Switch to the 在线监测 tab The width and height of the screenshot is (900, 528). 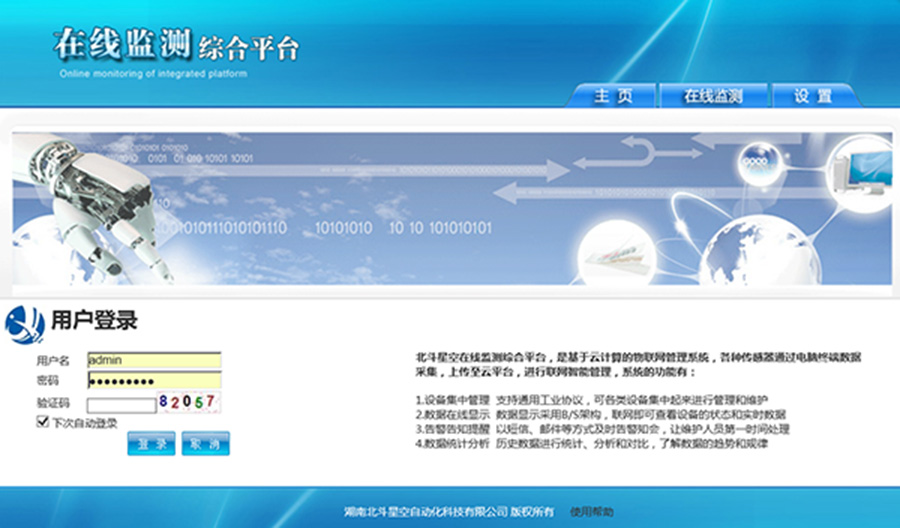coord(712,96)
